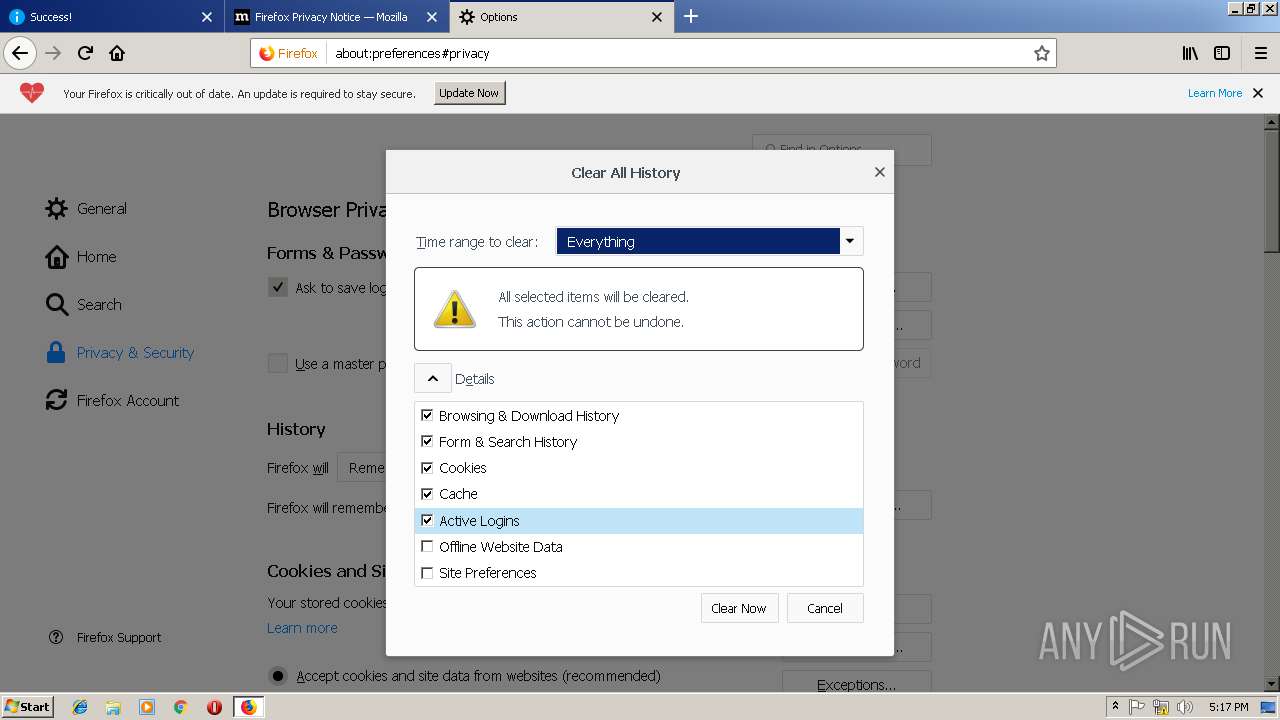Show hidden tray icons arrow
Screen dimensions: 1280x720
(1115, 706)
